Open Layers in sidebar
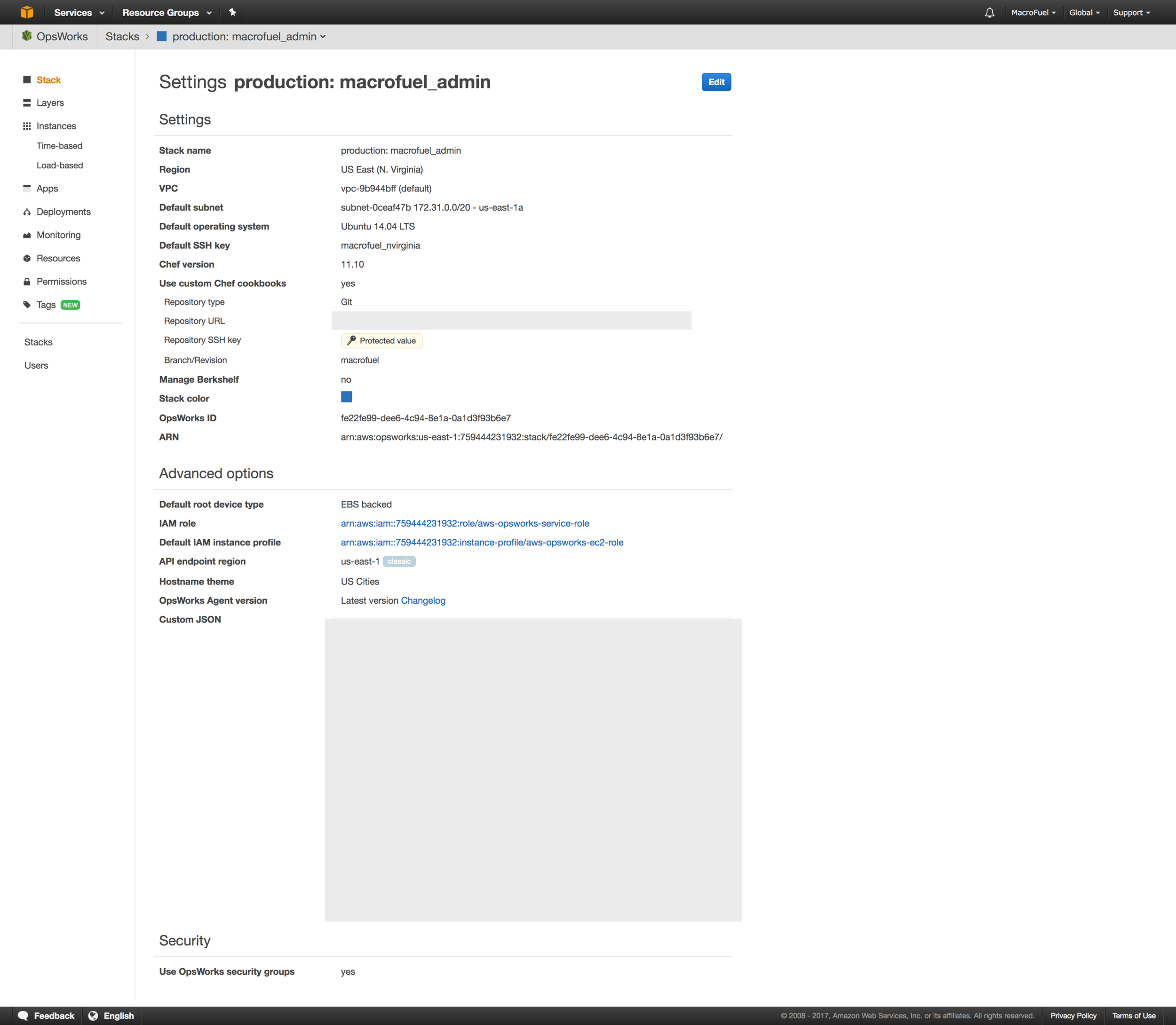Viewport: 1176px width, 1025px height. tap(50, 103)
